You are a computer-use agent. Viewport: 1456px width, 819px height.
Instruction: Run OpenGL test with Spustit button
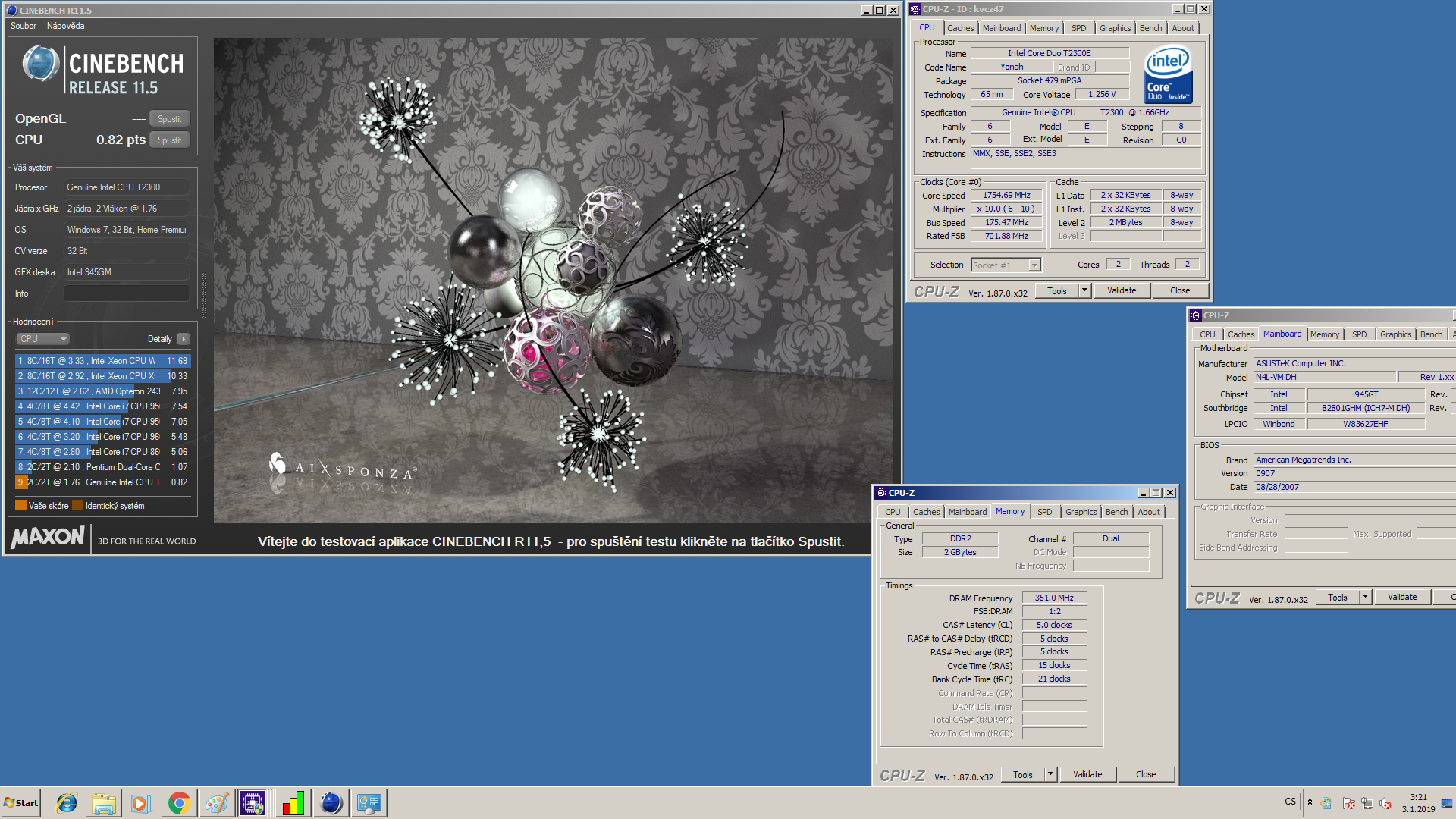169,119
